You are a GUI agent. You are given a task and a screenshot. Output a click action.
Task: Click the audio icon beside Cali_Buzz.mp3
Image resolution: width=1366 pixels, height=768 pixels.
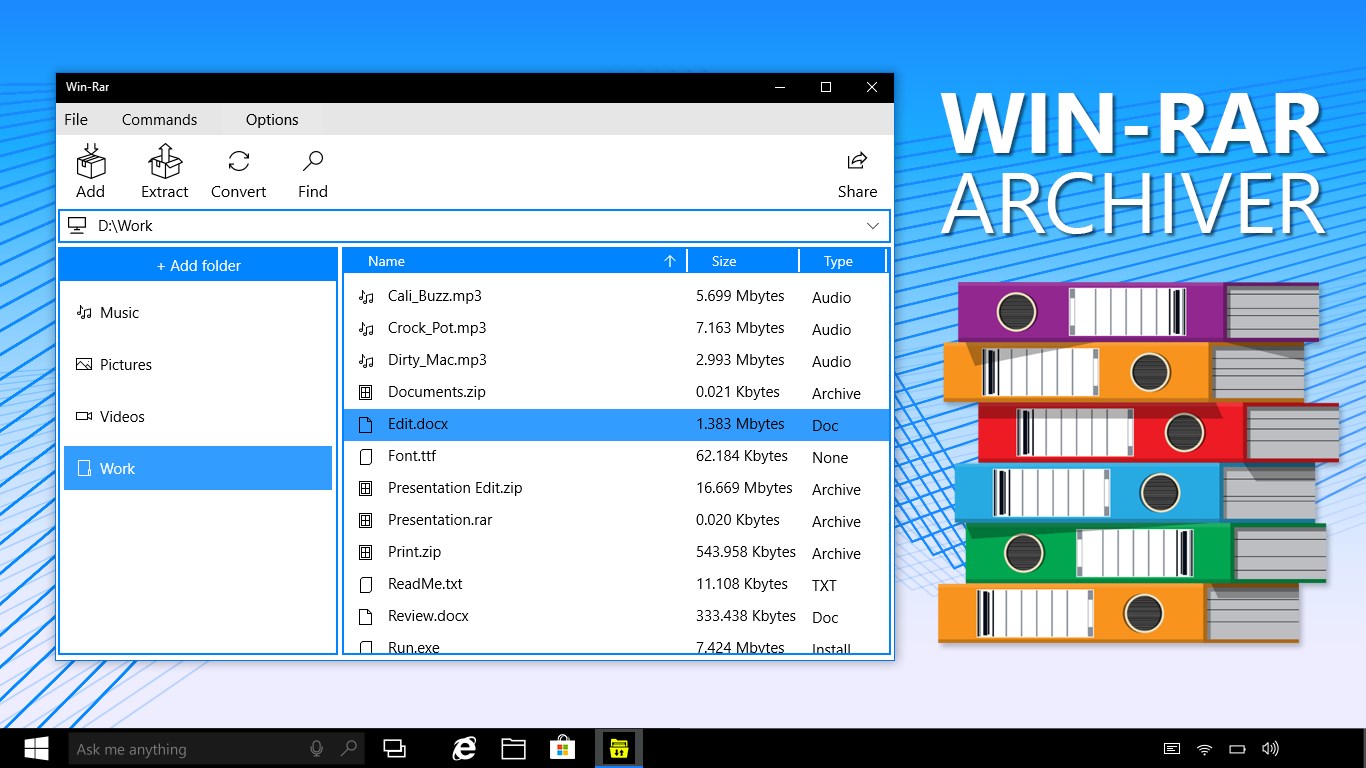[366, 296]
